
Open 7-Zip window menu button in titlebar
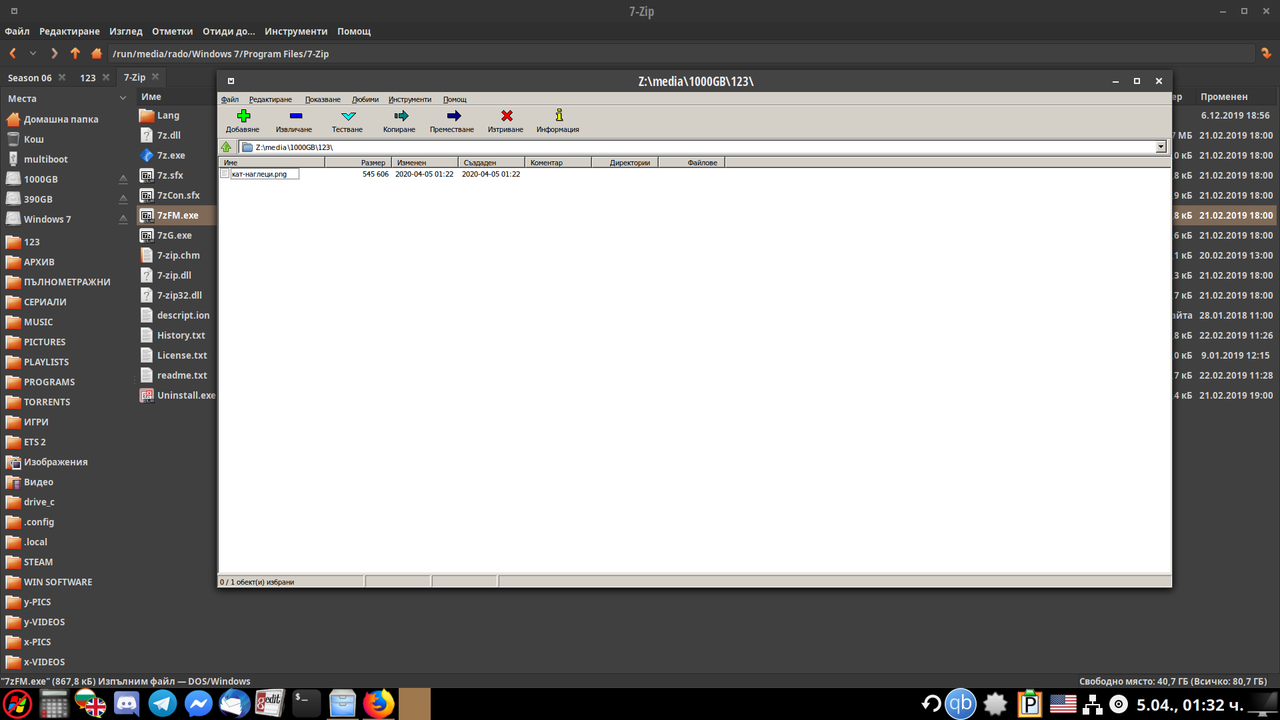tap(230, 80)
